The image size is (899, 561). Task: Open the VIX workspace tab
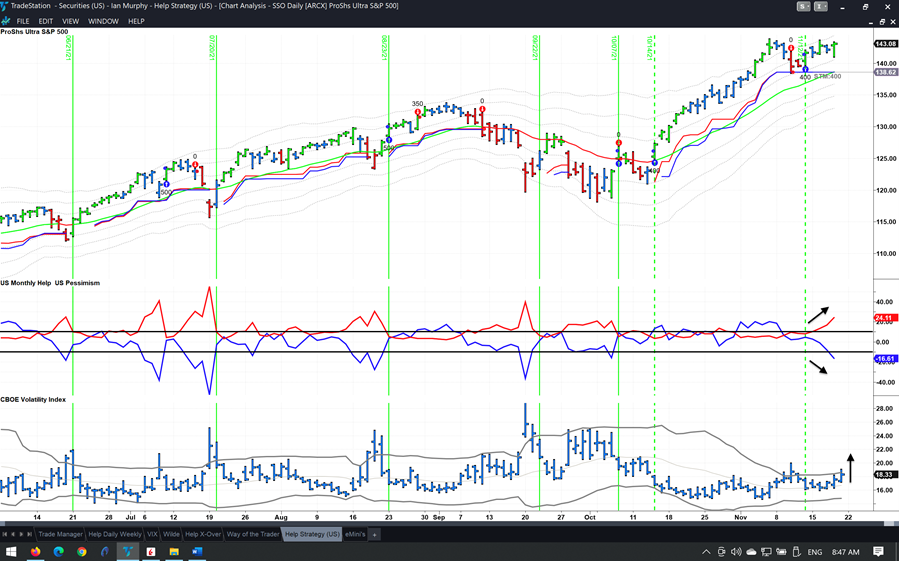click(152, 535)
